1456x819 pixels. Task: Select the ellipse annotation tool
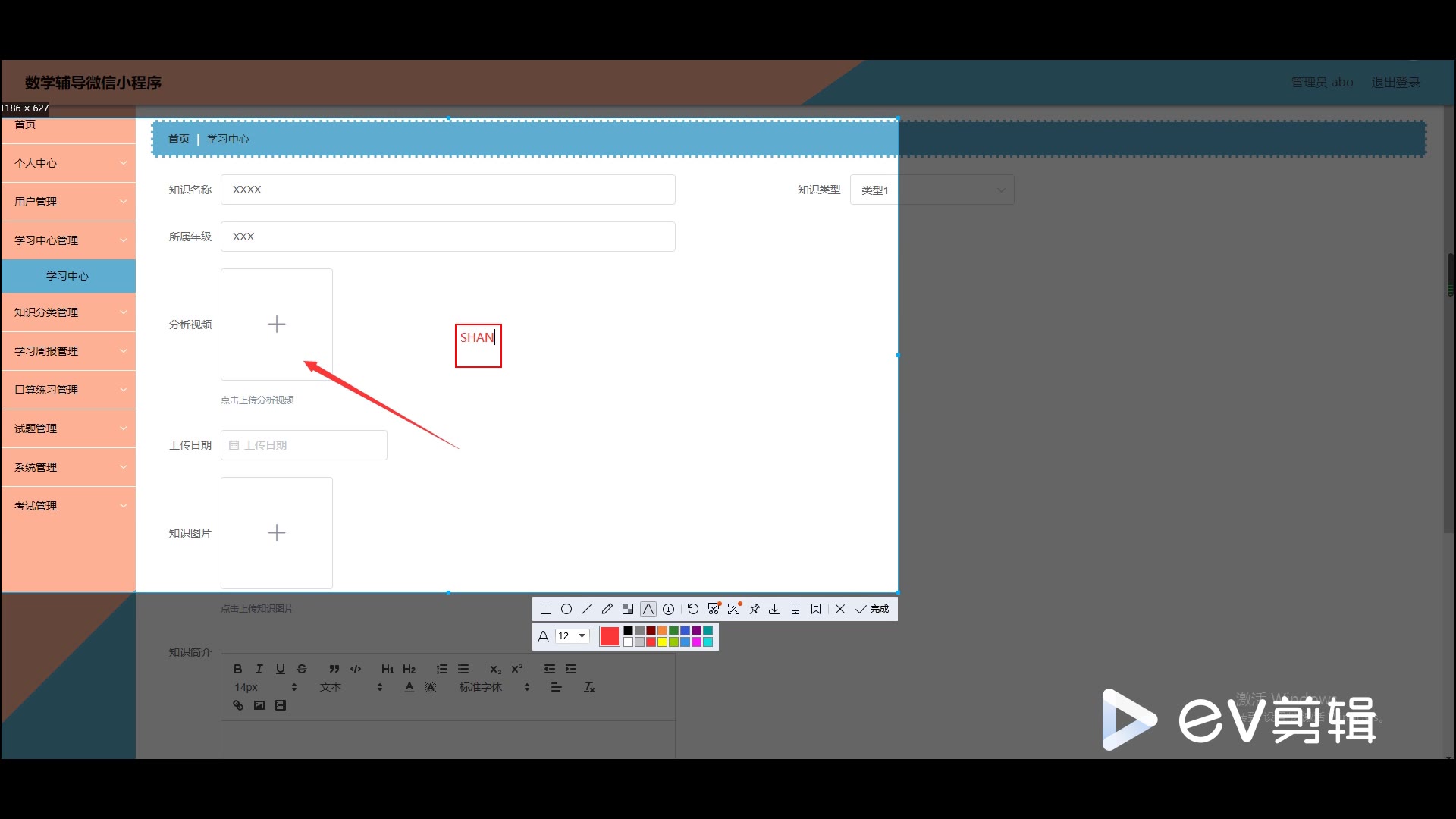(x=566, y=609)
